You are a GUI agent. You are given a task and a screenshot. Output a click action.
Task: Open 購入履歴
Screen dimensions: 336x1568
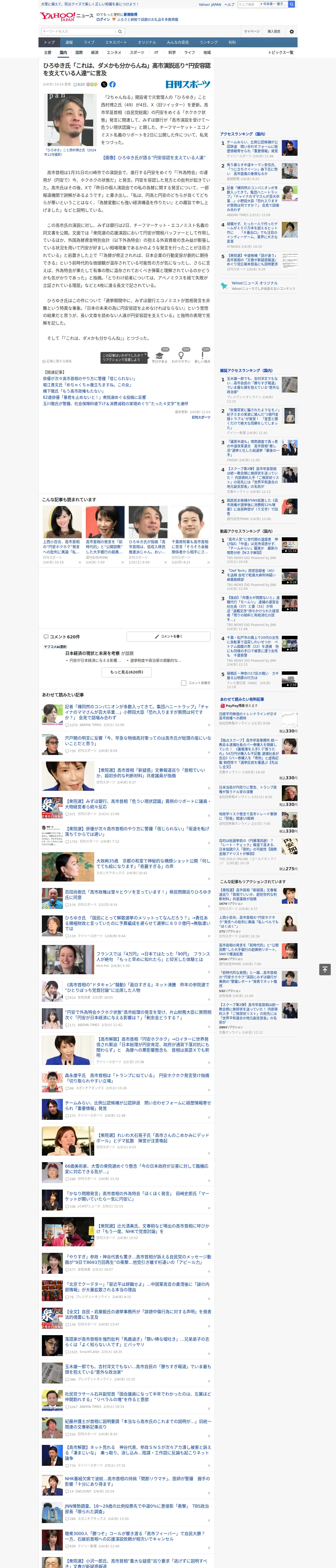point(274,31)
